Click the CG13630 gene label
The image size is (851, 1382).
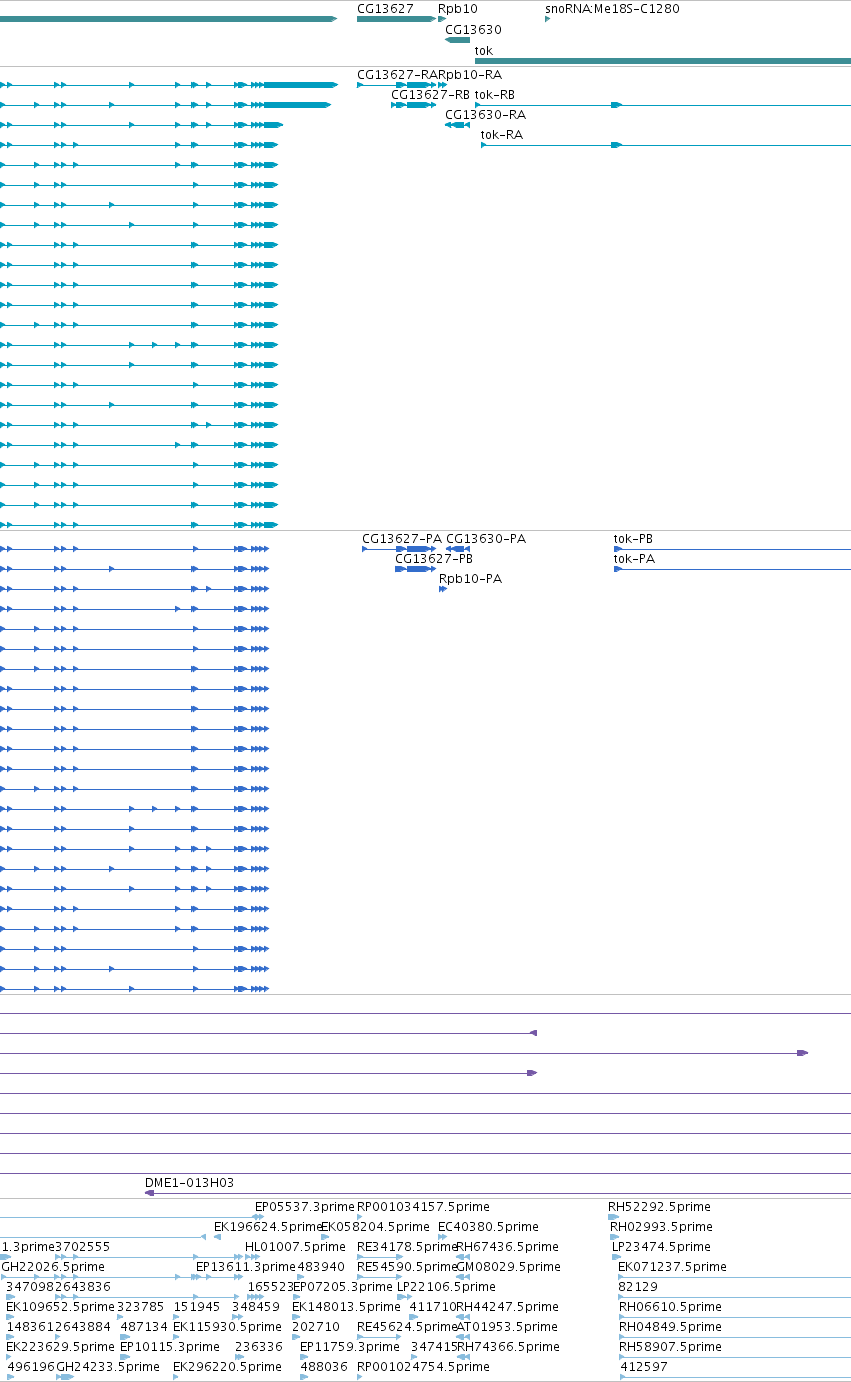tap(473, 30)
